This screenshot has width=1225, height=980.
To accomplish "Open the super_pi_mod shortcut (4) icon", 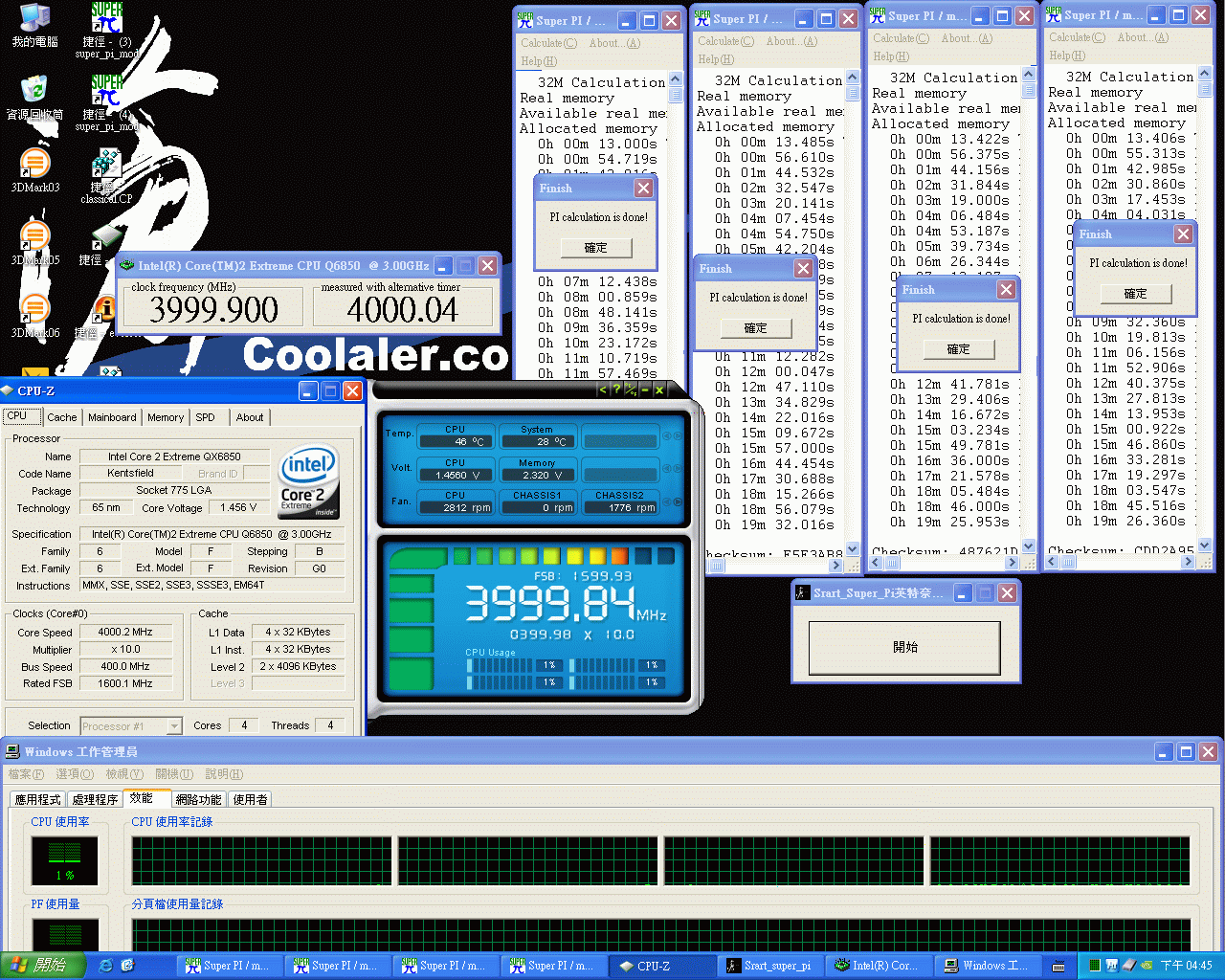I will coord(106,103).
